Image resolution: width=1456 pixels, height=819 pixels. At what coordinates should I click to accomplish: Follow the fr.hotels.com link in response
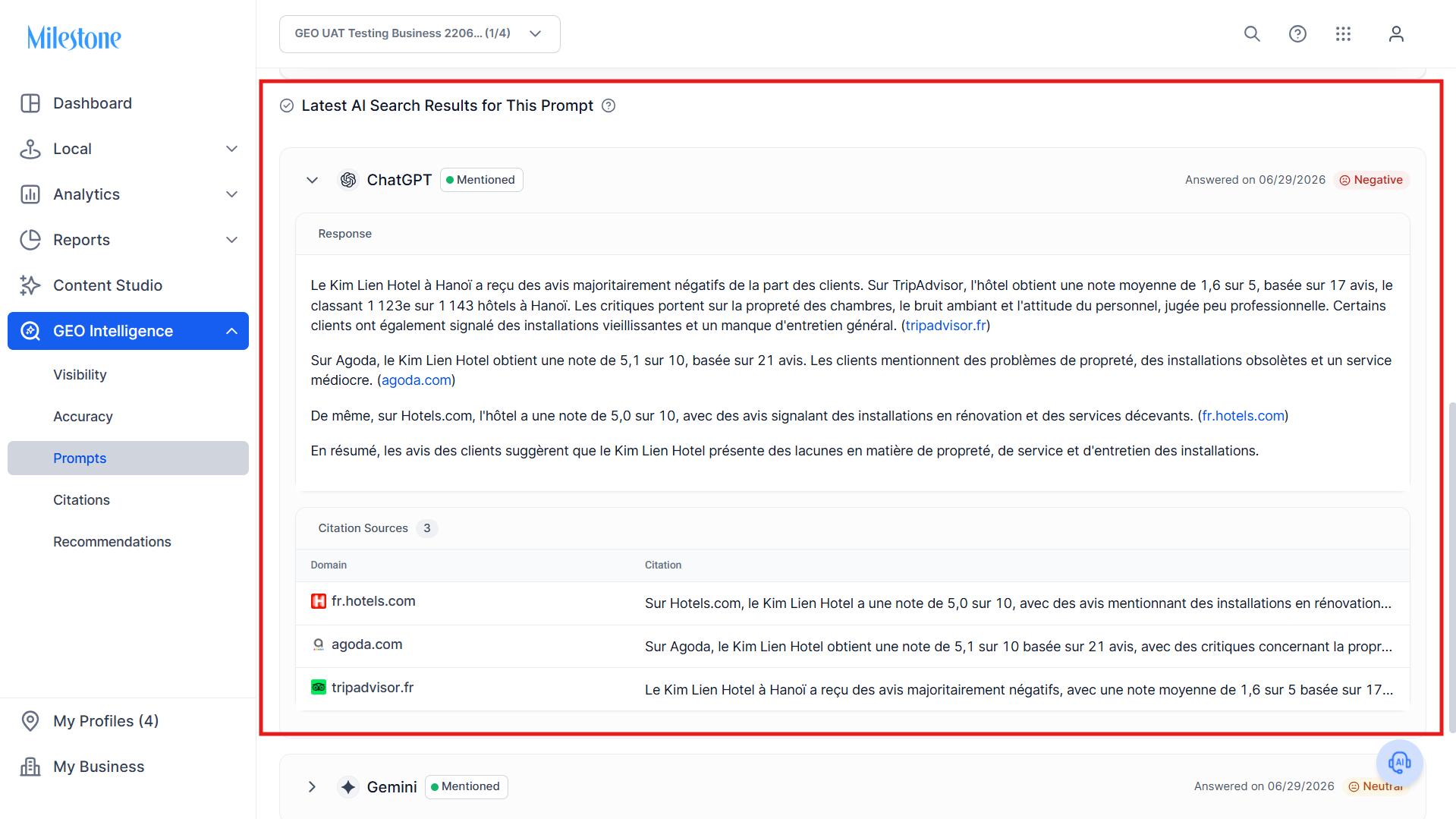1243,416
